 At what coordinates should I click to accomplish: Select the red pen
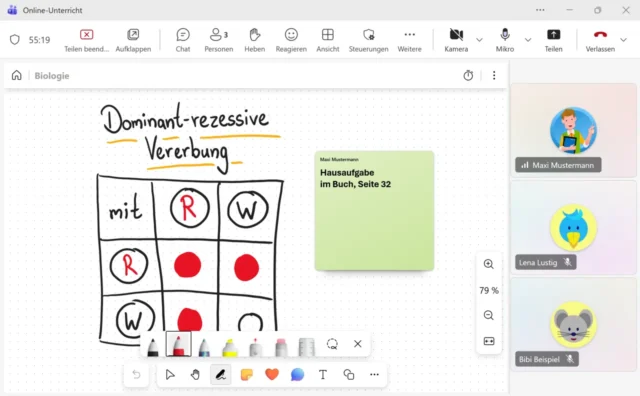tap(178, 344)
